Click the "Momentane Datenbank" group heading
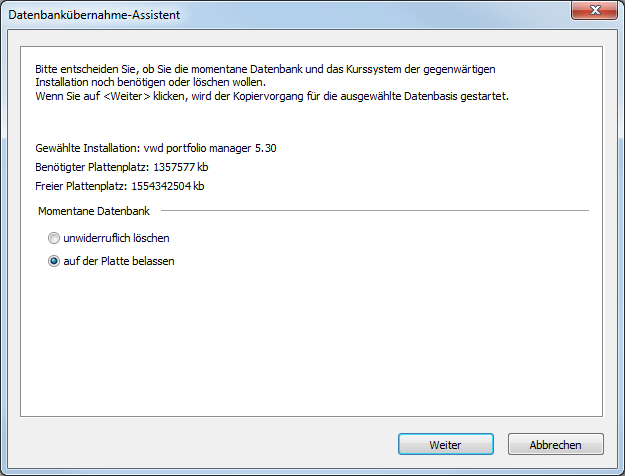The height and width of the screenshot is (476, 625). 94,212
